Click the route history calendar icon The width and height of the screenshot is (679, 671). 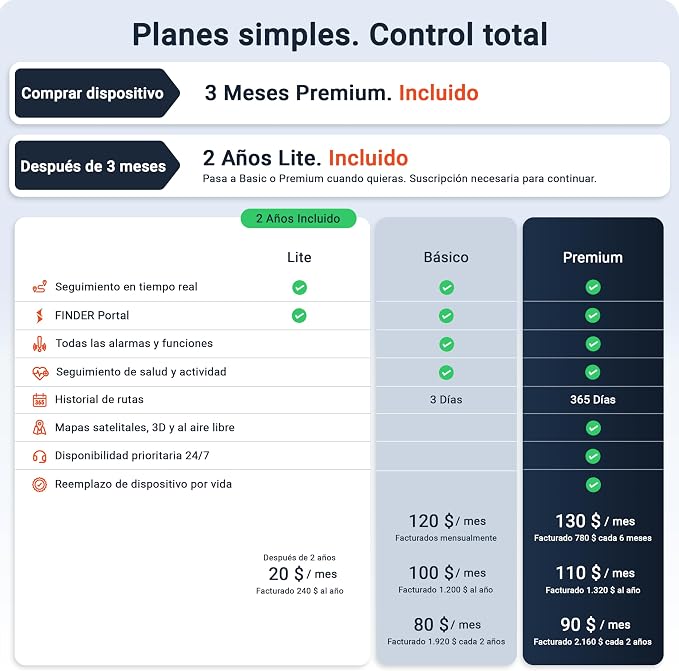(39, 400)
